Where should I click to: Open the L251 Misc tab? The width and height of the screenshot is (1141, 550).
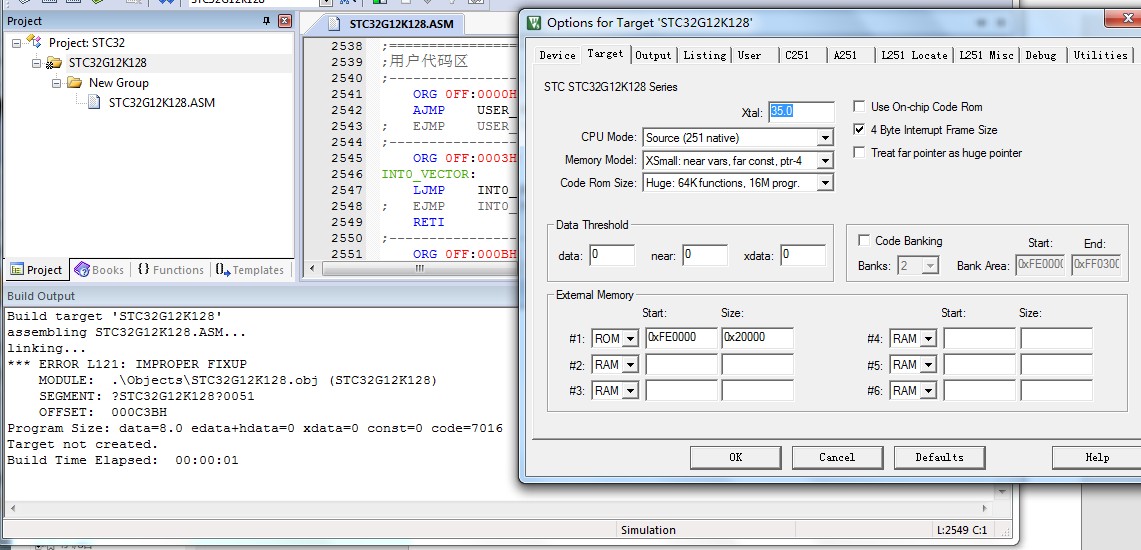(x=986, y=55)
